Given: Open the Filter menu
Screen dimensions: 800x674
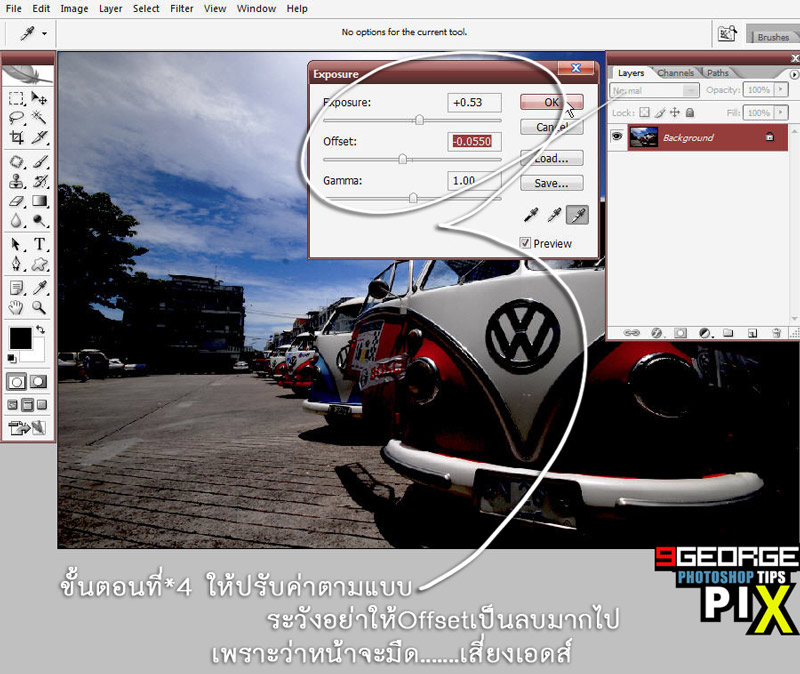Looking at the screenshot, I should (182, 9).
